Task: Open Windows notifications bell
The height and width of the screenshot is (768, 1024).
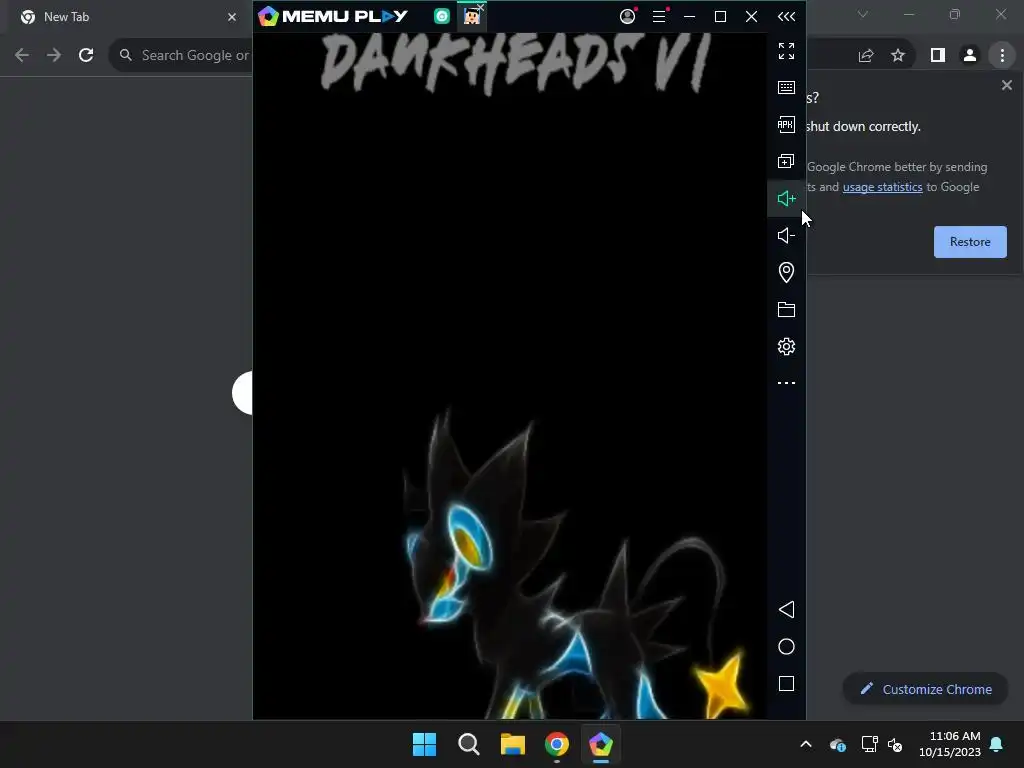Action: (997, 744)
